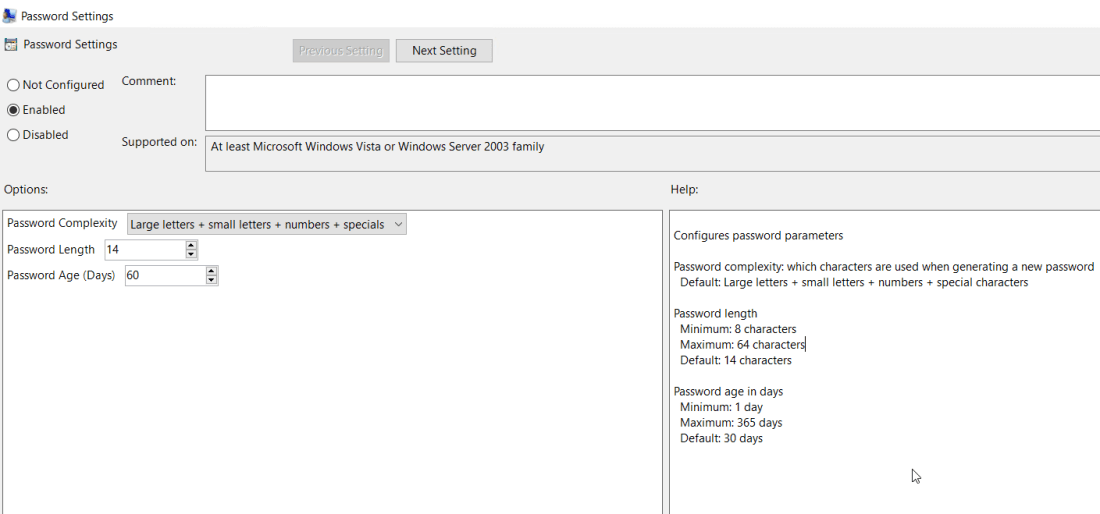
Task: Click the 'Maximum: 64 characters' help text line
Action: pyautogui.click(x=741, y=345)
